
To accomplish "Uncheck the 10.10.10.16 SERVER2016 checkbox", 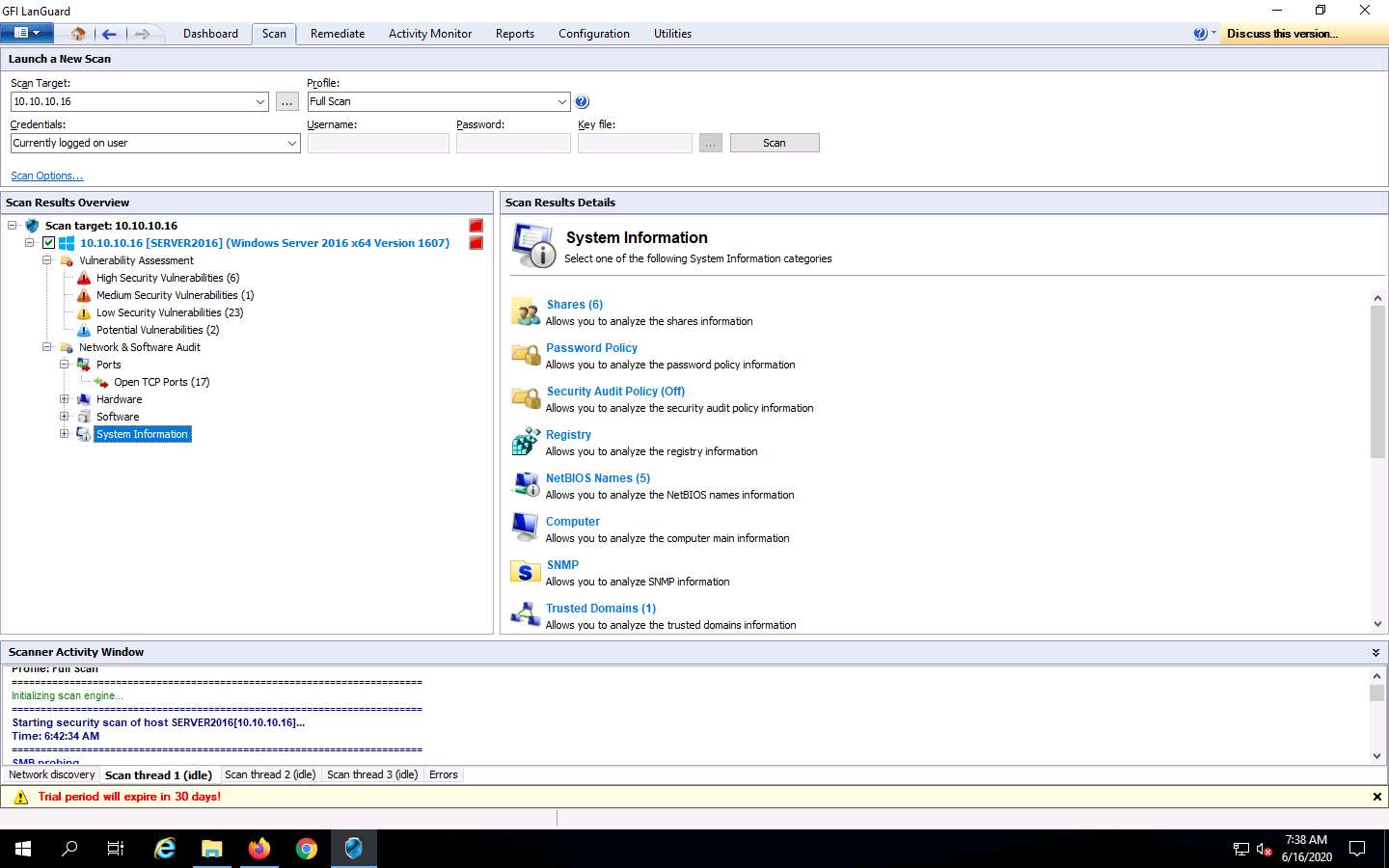I will click(48, 243).
